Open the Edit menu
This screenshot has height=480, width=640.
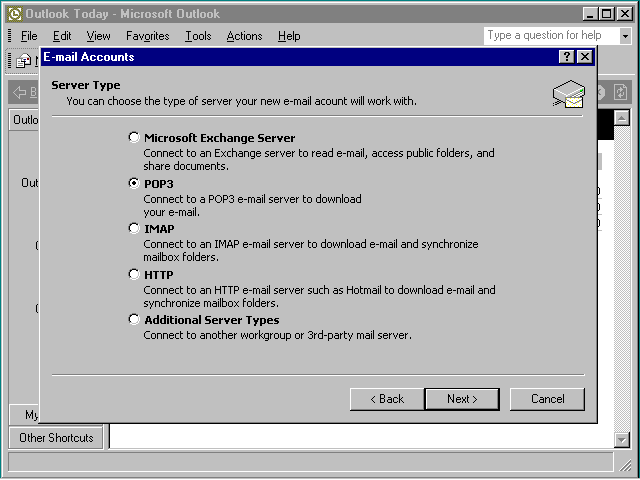[62, 36]
